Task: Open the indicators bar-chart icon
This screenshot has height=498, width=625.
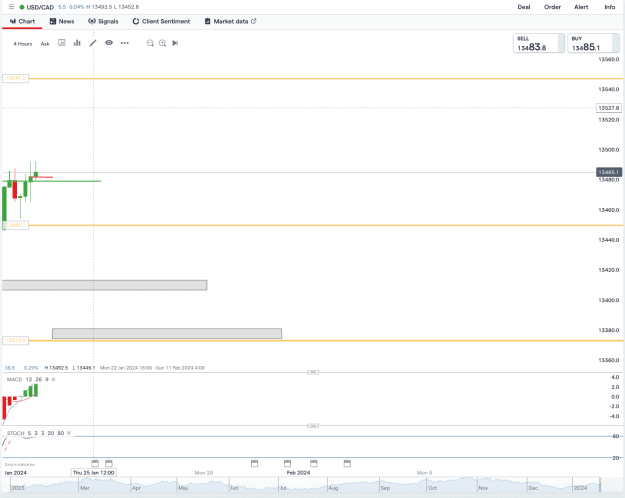Action: [77, 43]
